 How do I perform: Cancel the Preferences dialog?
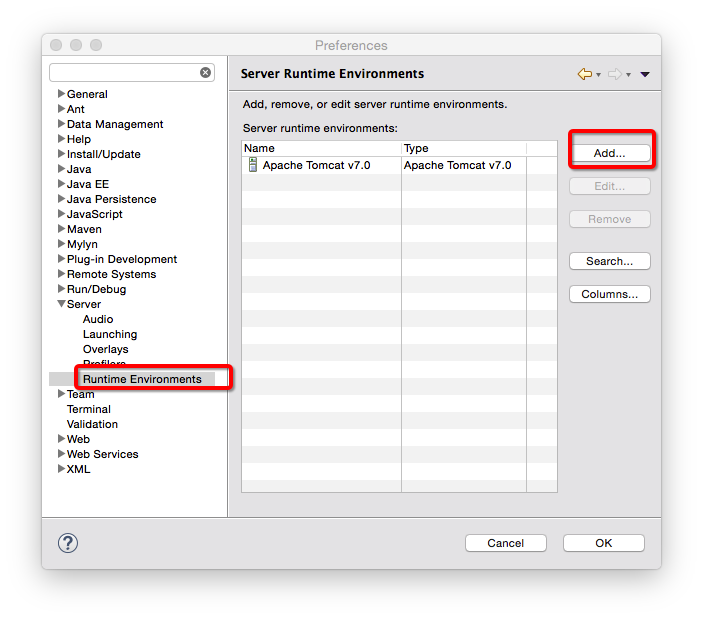[506, 543]
